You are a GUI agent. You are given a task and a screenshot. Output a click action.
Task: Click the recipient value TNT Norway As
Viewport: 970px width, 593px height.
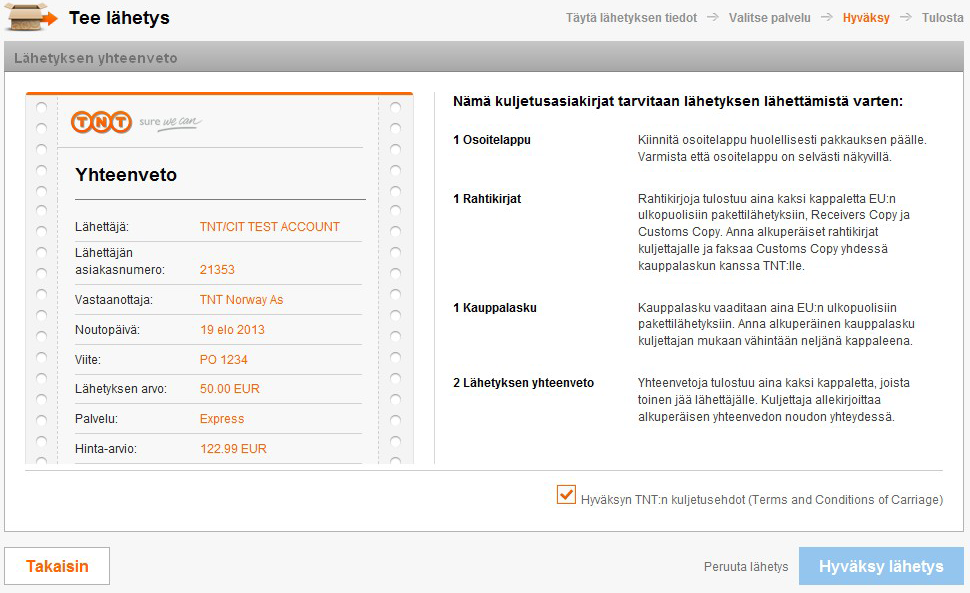tap(241, 300)
